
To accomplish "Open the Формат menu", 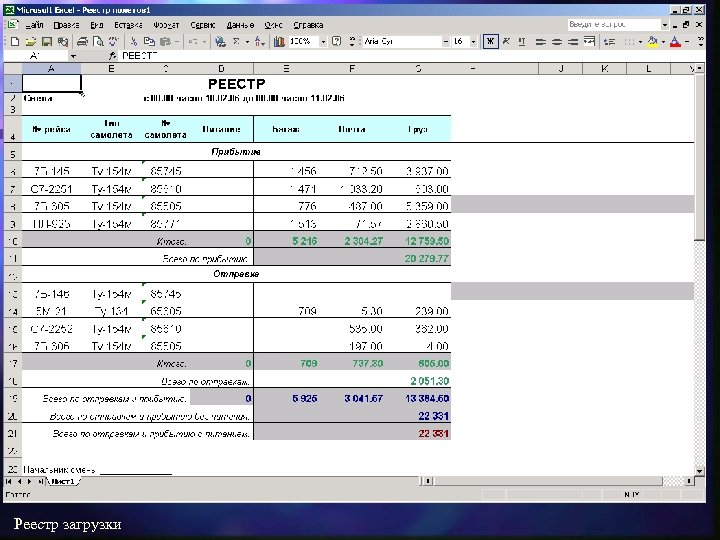I will (x=166, y=25).
